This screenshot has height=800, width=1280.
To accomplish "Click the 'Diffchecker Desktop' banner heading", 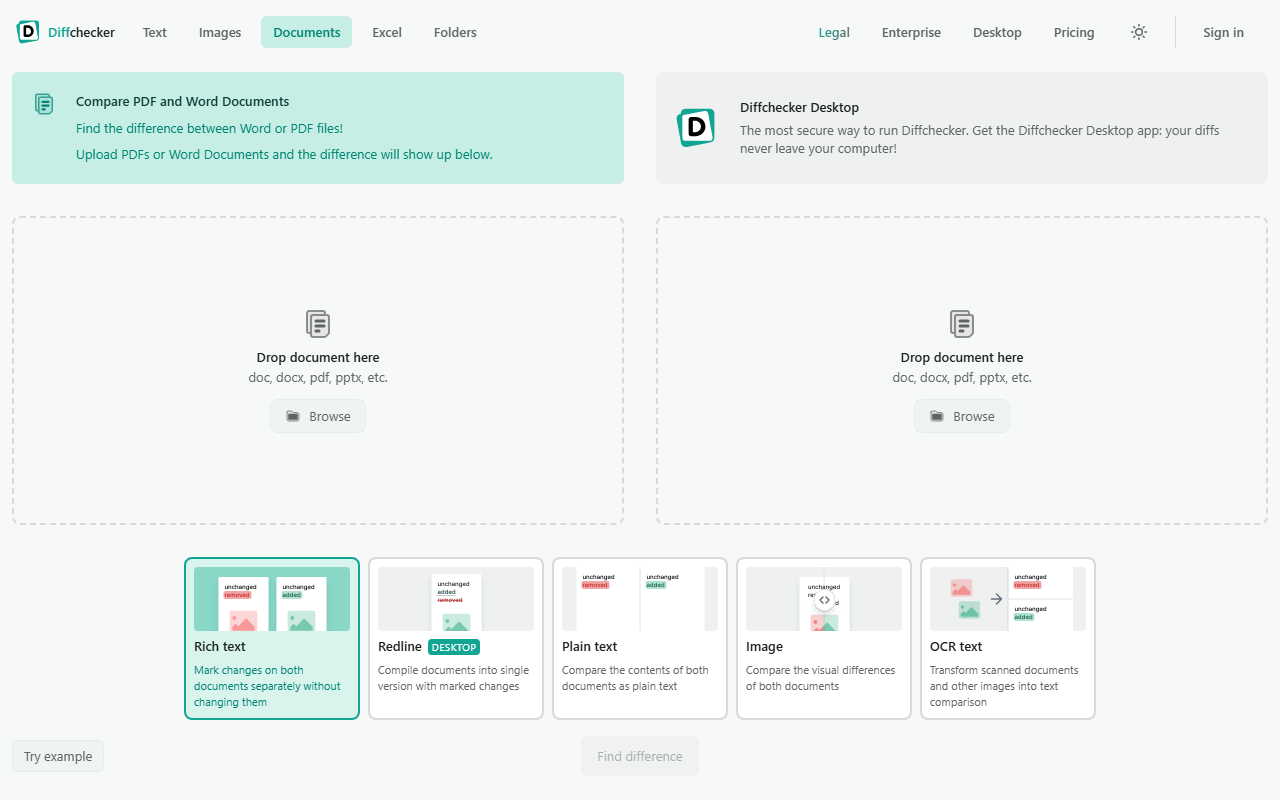I will point(800,107).
